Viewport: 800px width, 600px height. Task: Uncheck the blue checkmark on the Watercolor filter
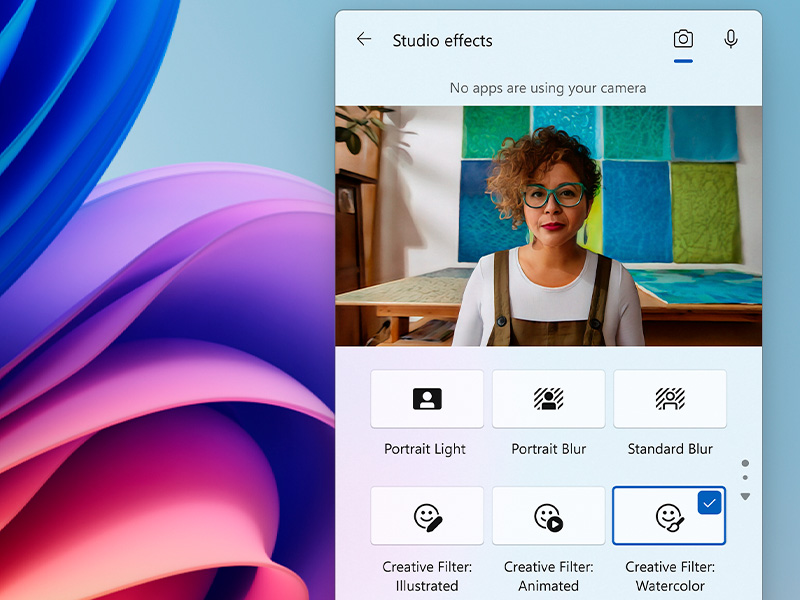tap(709, 502)
